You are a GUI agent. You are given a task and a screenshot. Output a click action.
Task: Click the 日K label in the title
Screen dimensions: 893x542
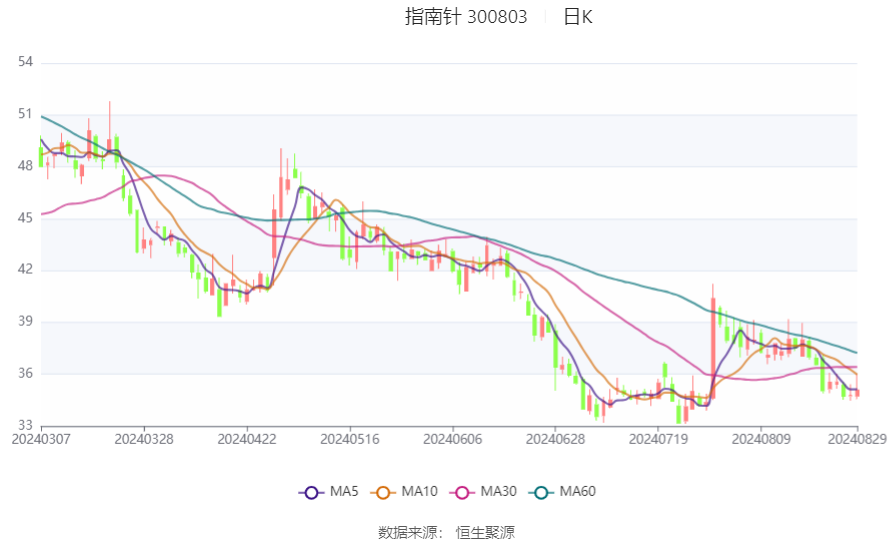(578, 17)
